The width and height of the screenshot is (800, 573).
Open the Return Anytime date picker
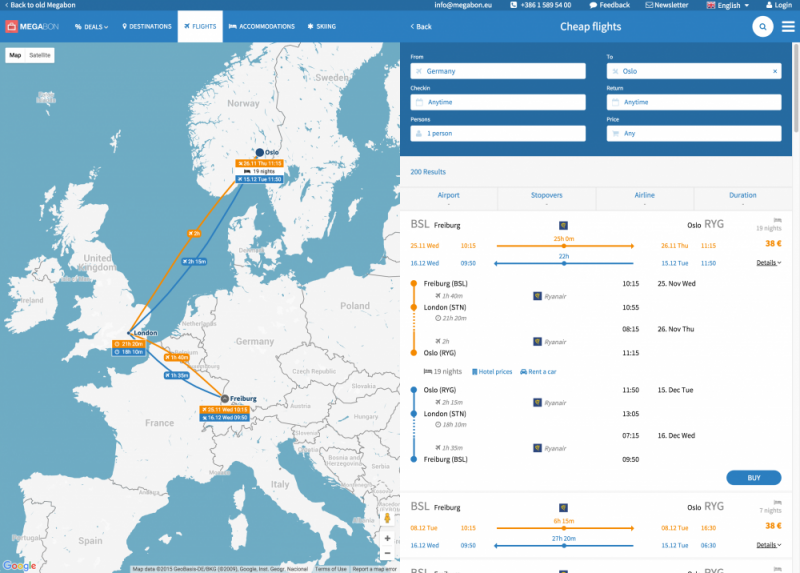tap(694, 103)
